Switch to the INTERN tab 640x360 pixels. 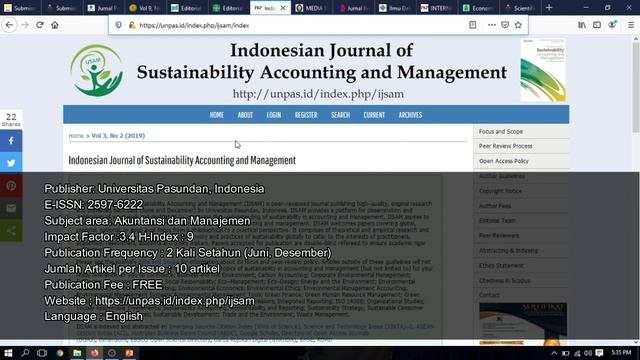(x=437, y=8)
